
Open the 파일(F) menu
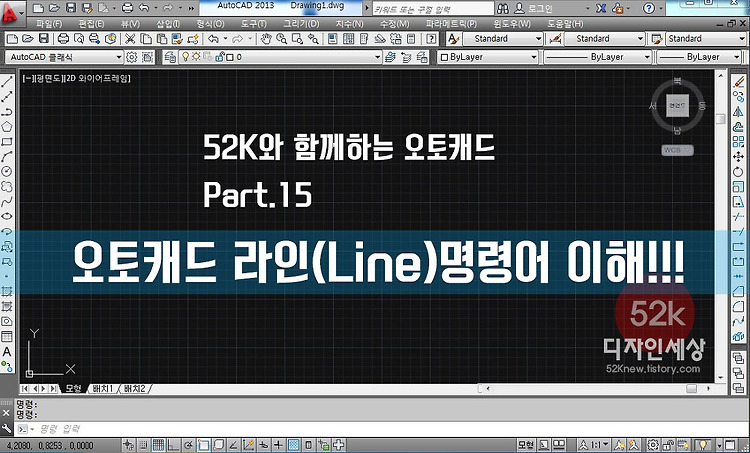(x=49, y=23)
